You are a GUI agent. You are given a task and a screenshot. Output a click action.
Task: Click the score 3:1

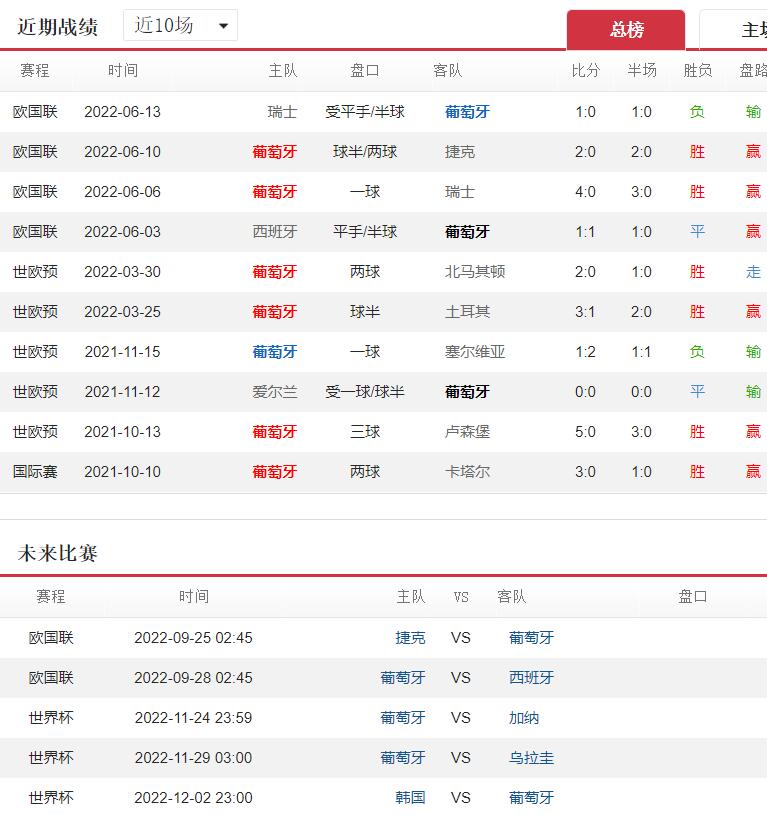coord(585,312)
